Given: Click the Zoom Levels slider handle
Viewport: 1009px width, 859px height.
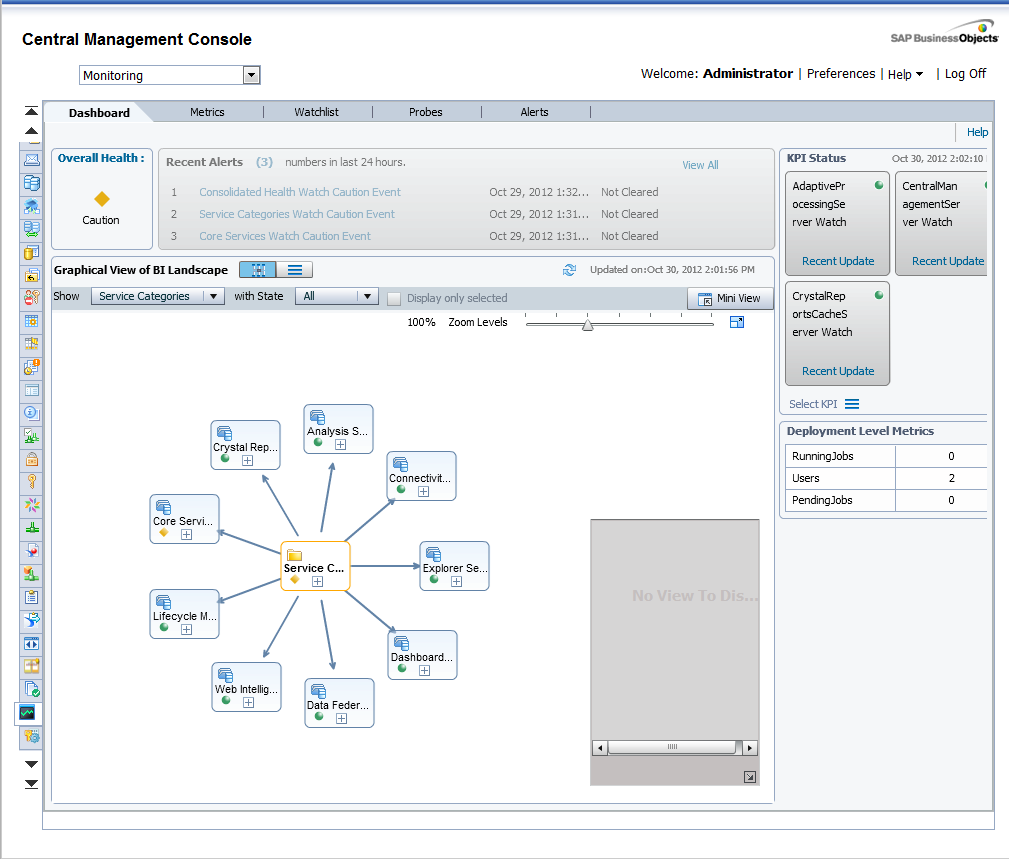Looking at the screenshot, I should coord(588,325).
